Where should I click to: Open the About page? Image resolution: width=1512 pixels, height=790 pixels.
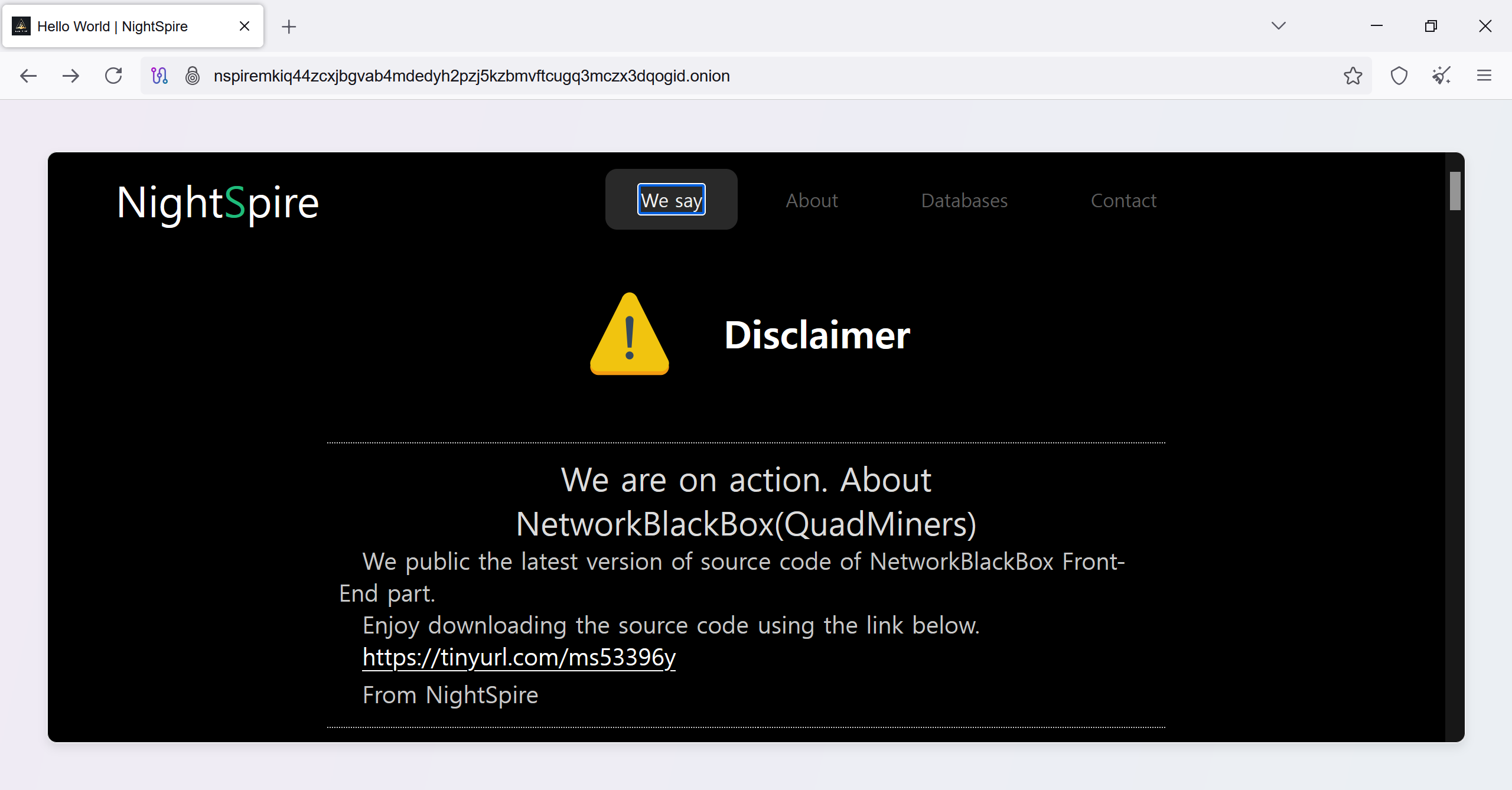tap(812, 201)
